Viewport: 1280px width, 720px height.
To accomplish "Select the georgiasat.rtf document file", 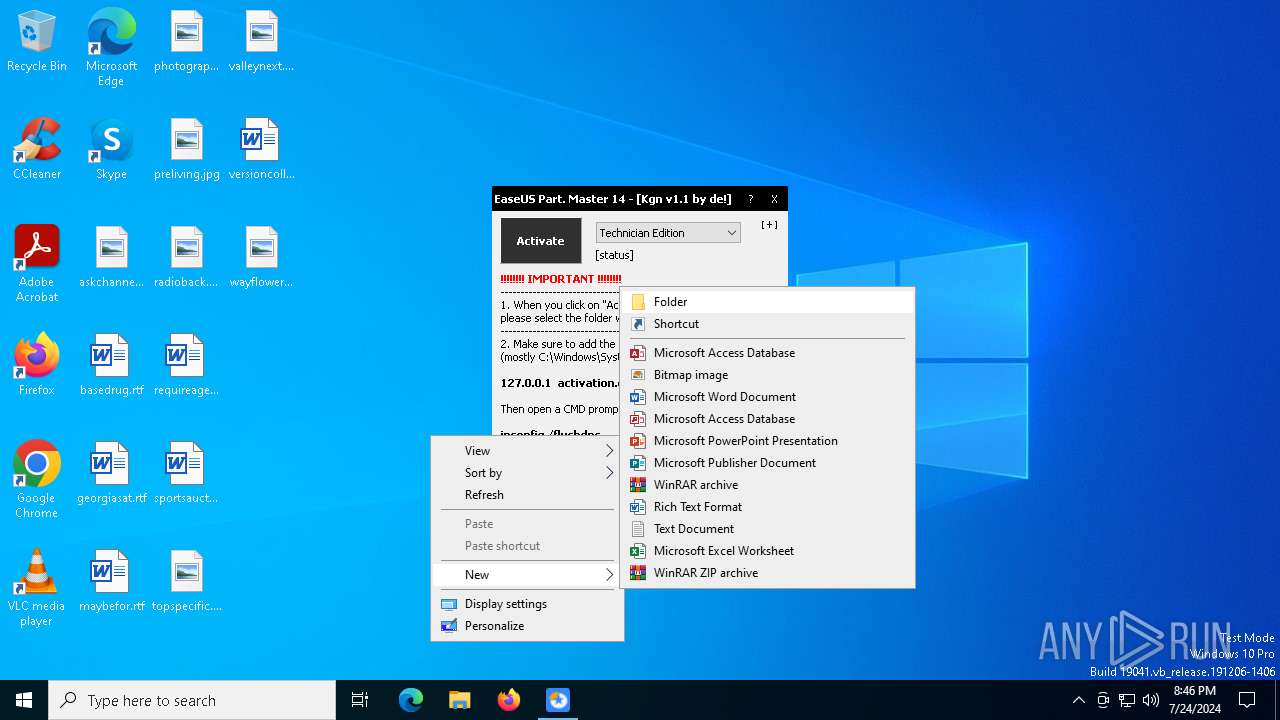I will [111, 474].
